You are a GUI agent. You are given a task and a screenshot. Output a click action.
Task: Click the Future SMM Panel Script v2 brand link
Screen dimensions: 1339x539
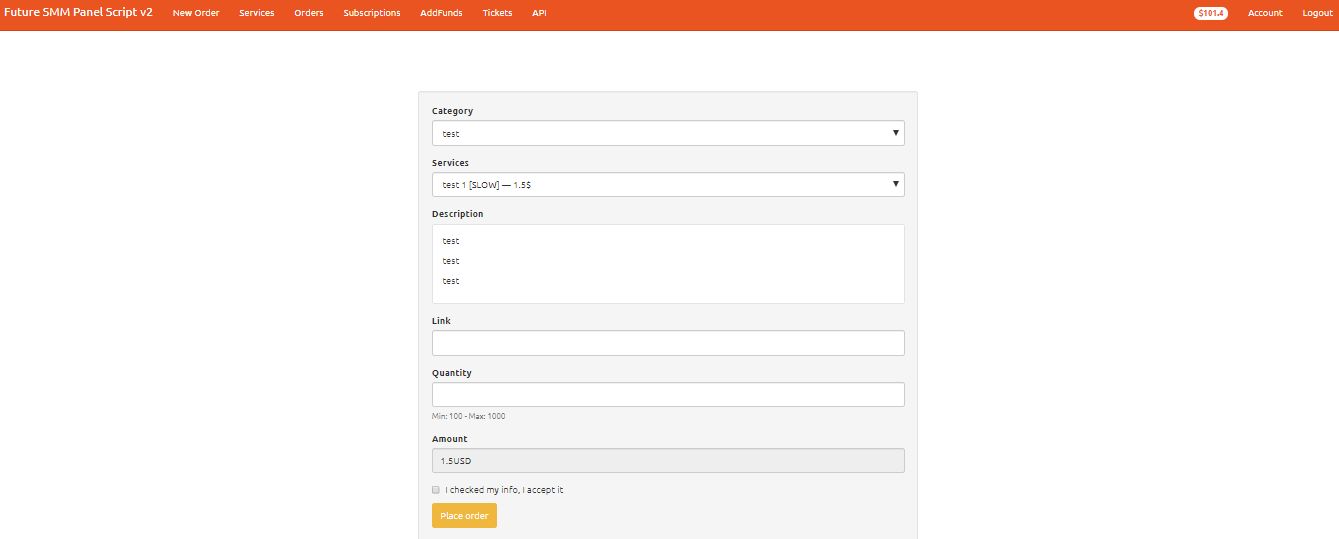pos(78,12)
